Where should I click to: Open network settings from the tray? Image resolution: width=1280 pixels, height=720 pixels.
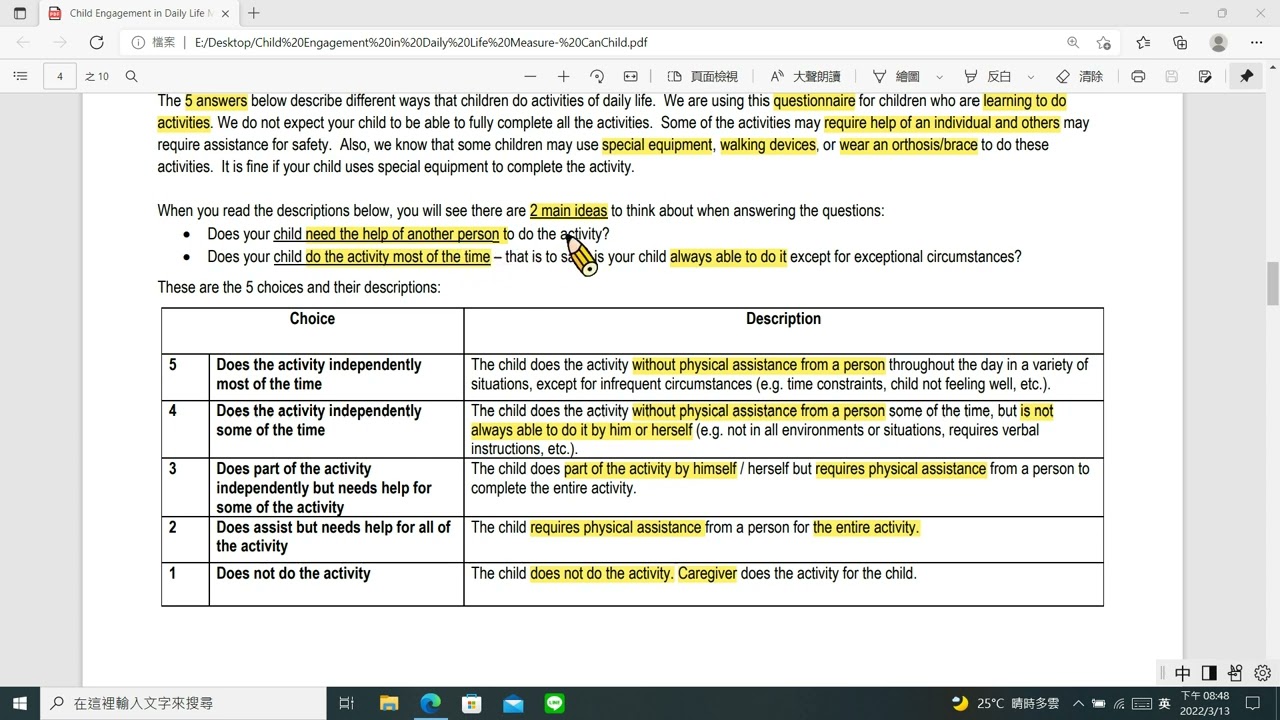1120,703
